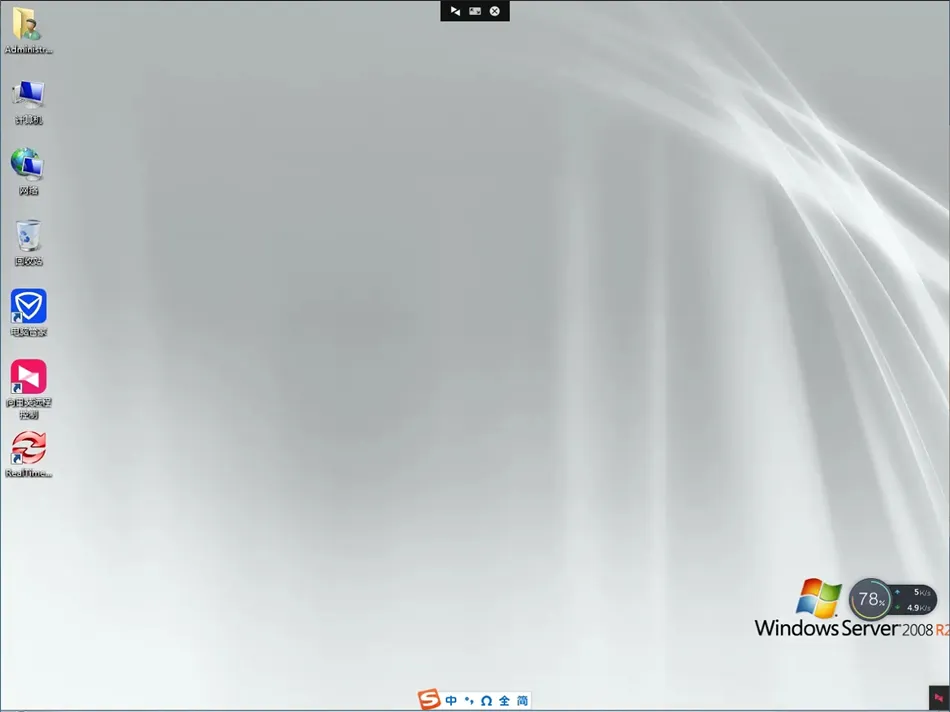Click the 78% memory usage ball
This screenshot has width=950, height=712.
tap(870, 599)
